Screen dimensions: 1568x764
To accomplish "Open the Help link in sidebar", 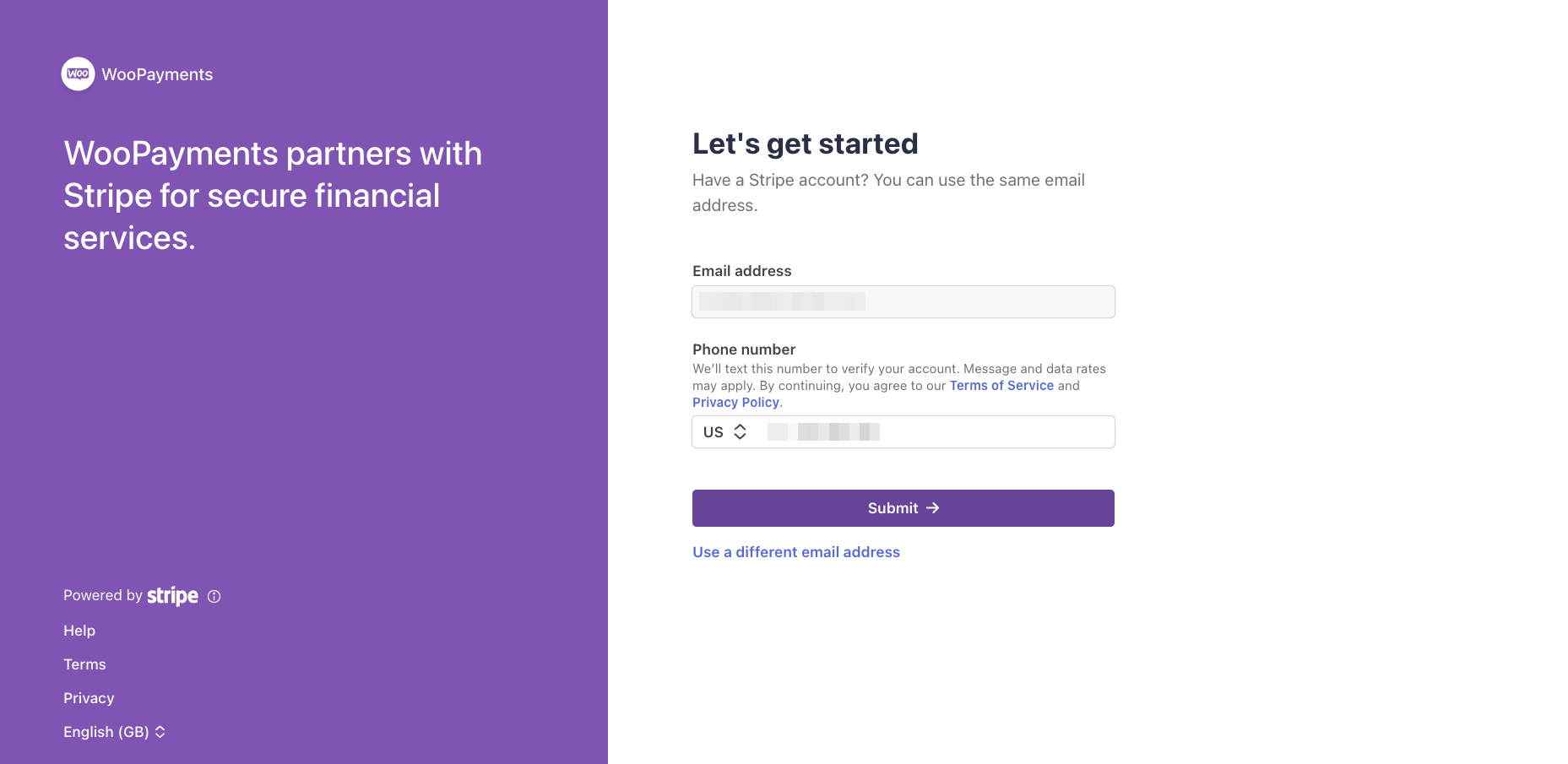I will pyautogui.click(x=79, y=631).
